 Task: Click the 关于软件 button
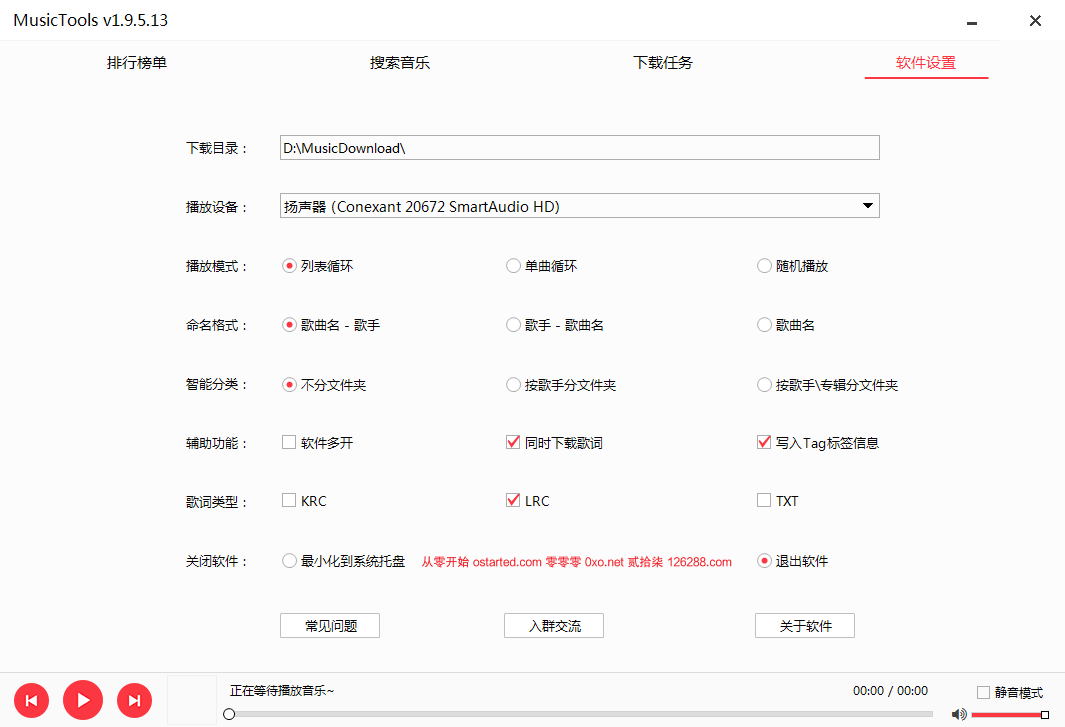[x=805, y=626]
